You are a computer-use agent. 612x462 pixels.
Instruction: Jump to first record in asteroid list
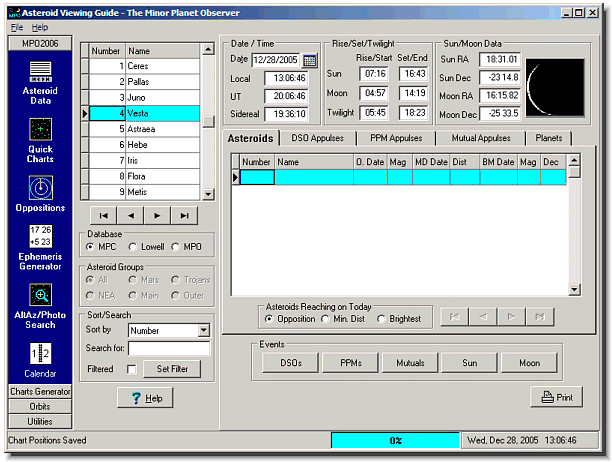pos(103,215)
